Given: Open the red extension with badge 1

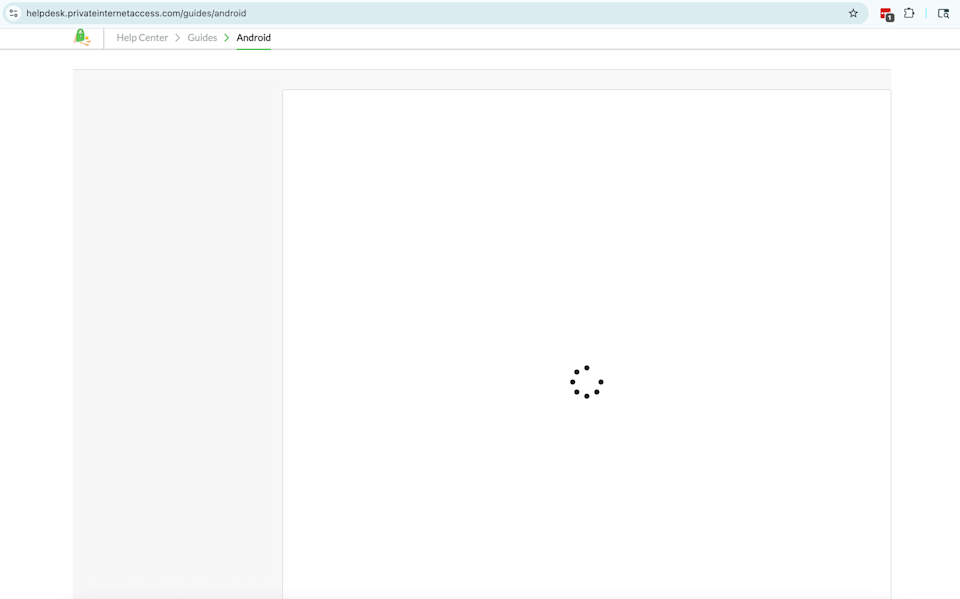Looking at the screenshot, I should (x=886, y=14).
